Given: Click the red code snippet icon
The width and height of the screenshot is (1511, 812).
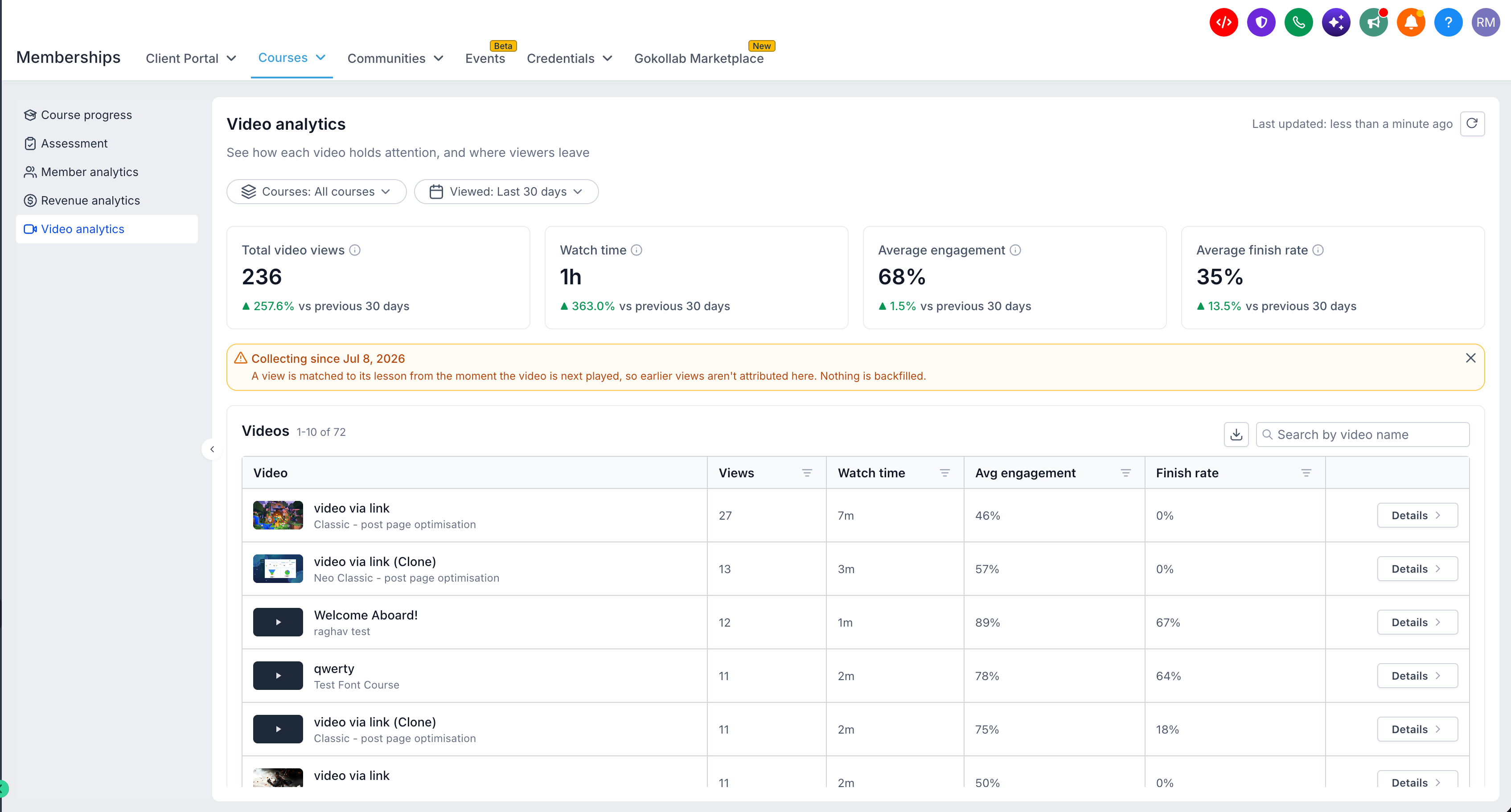Looking at the screenshot, I should pos(1224,22).
